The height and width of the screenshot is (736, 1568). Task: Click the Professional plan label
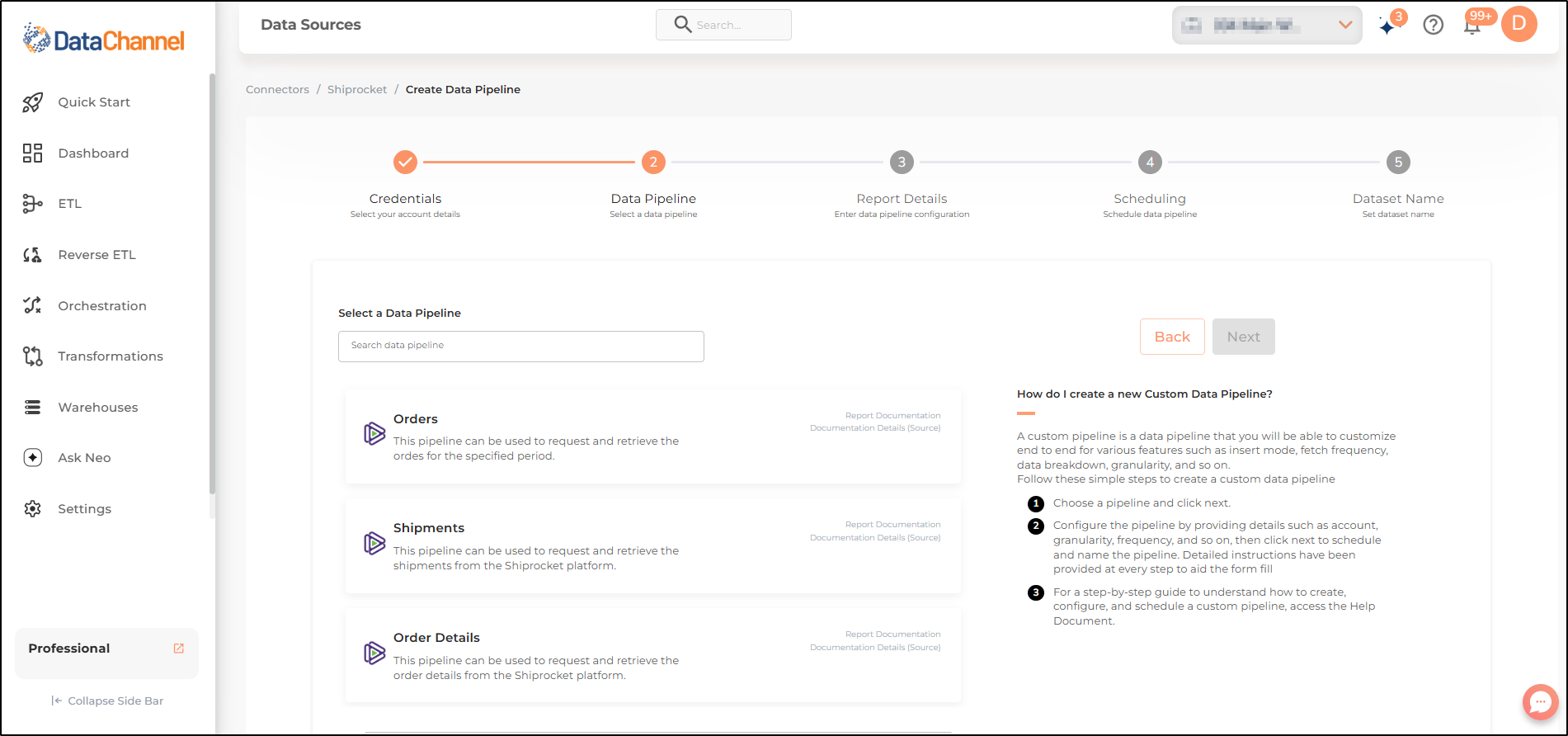pyautogui.click(x=69, y=649)
